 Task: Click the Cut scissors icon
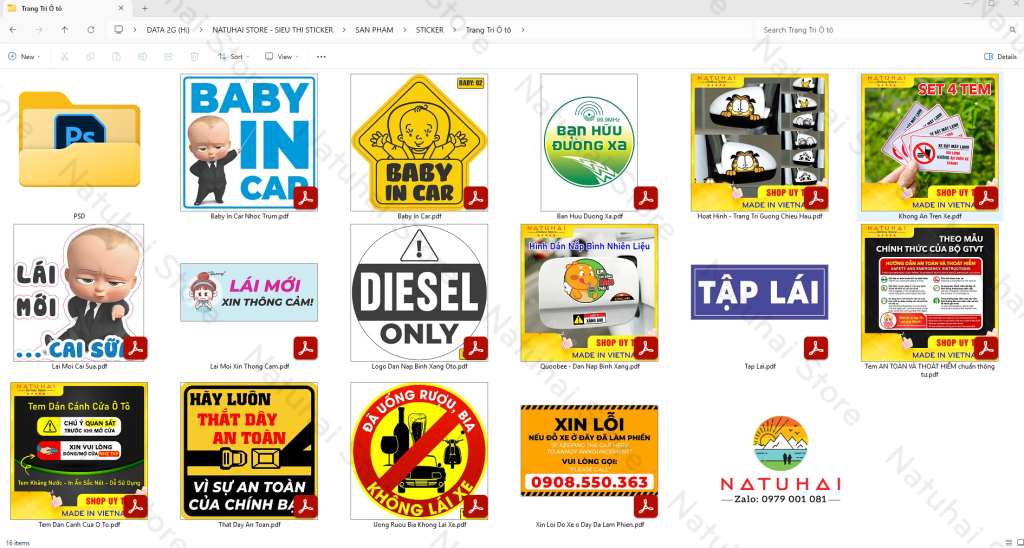[64, 57]
